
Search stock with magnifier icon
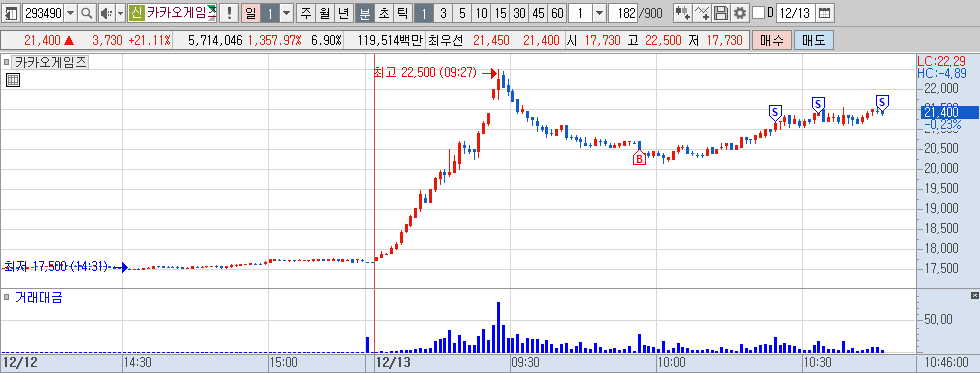[x=86, y=12]
